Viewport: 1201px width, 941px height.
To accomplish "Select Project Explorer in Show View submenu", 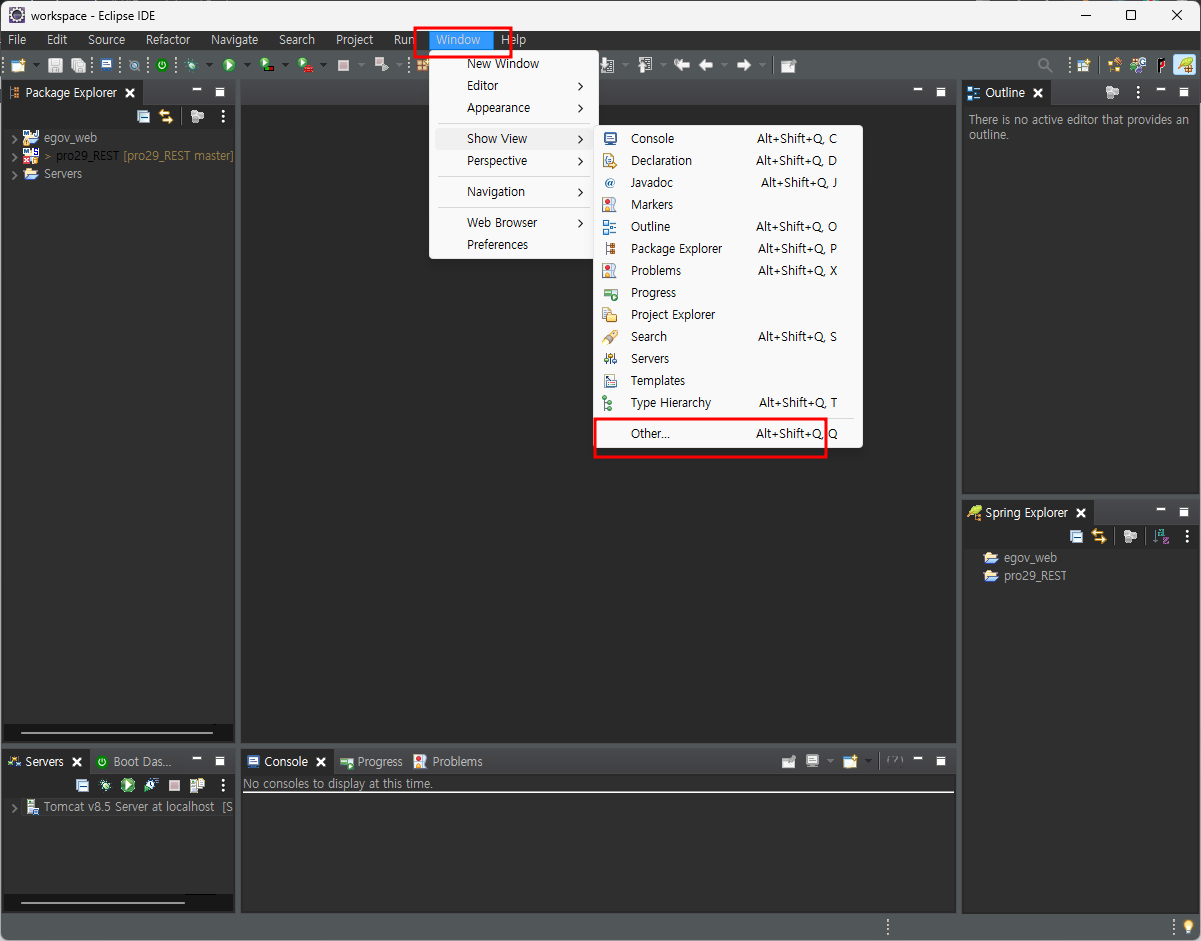I will click(x=728, y=315).
